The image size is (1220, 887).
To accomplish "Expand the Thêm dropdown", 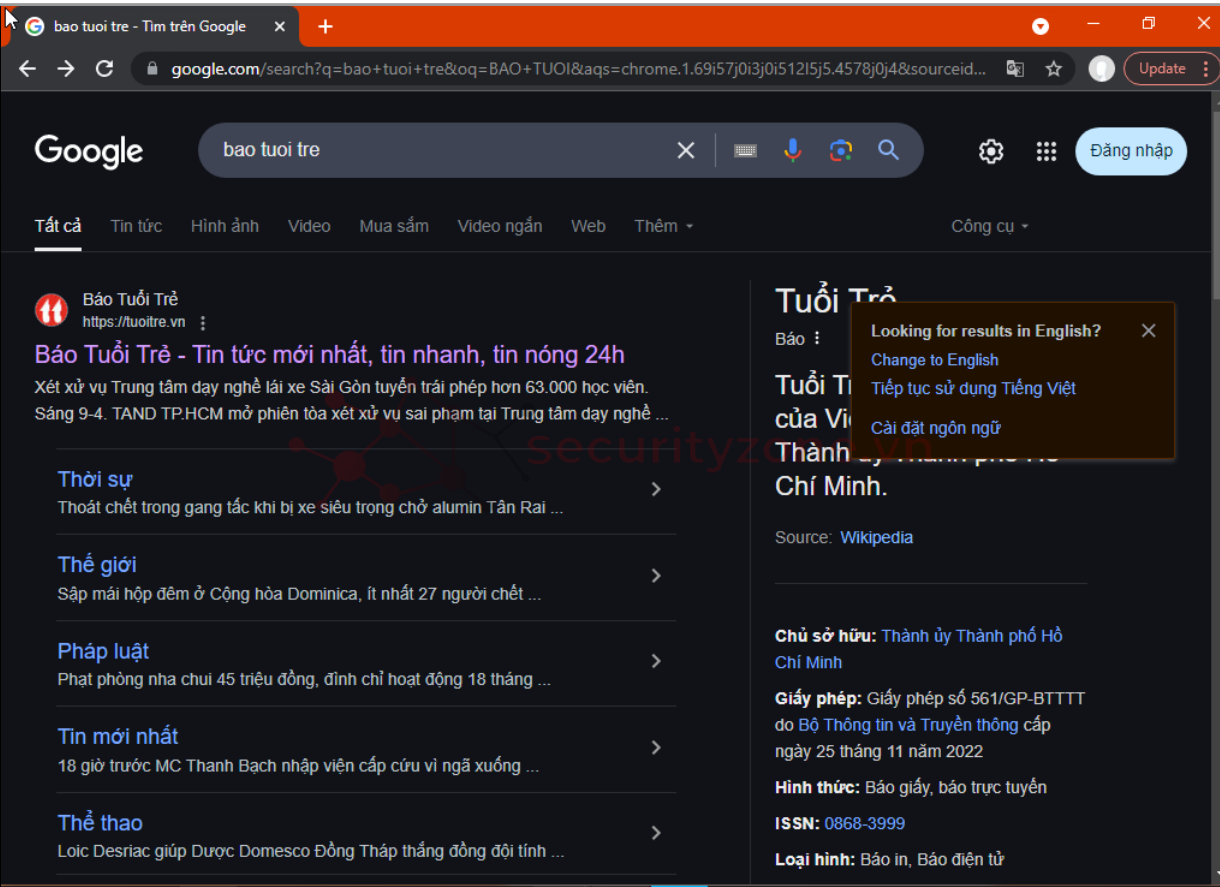I will click(663, 226).
